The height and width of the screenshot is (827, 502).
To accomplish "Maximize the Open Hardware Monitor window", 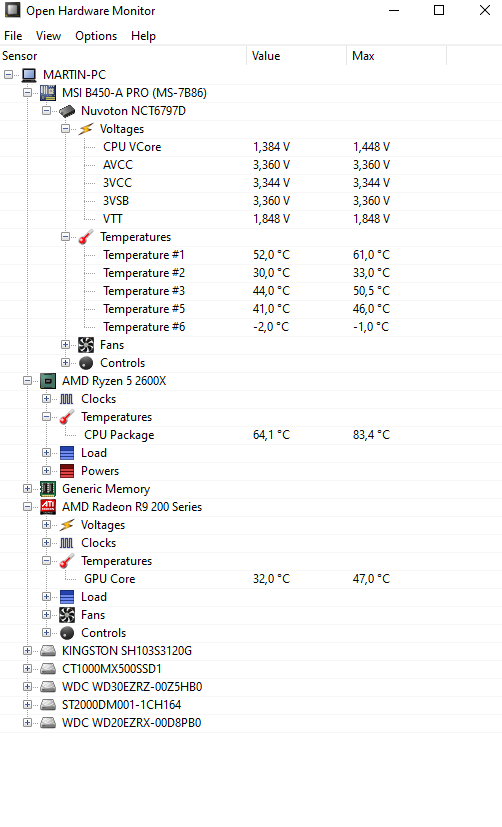I will [439, 10].
